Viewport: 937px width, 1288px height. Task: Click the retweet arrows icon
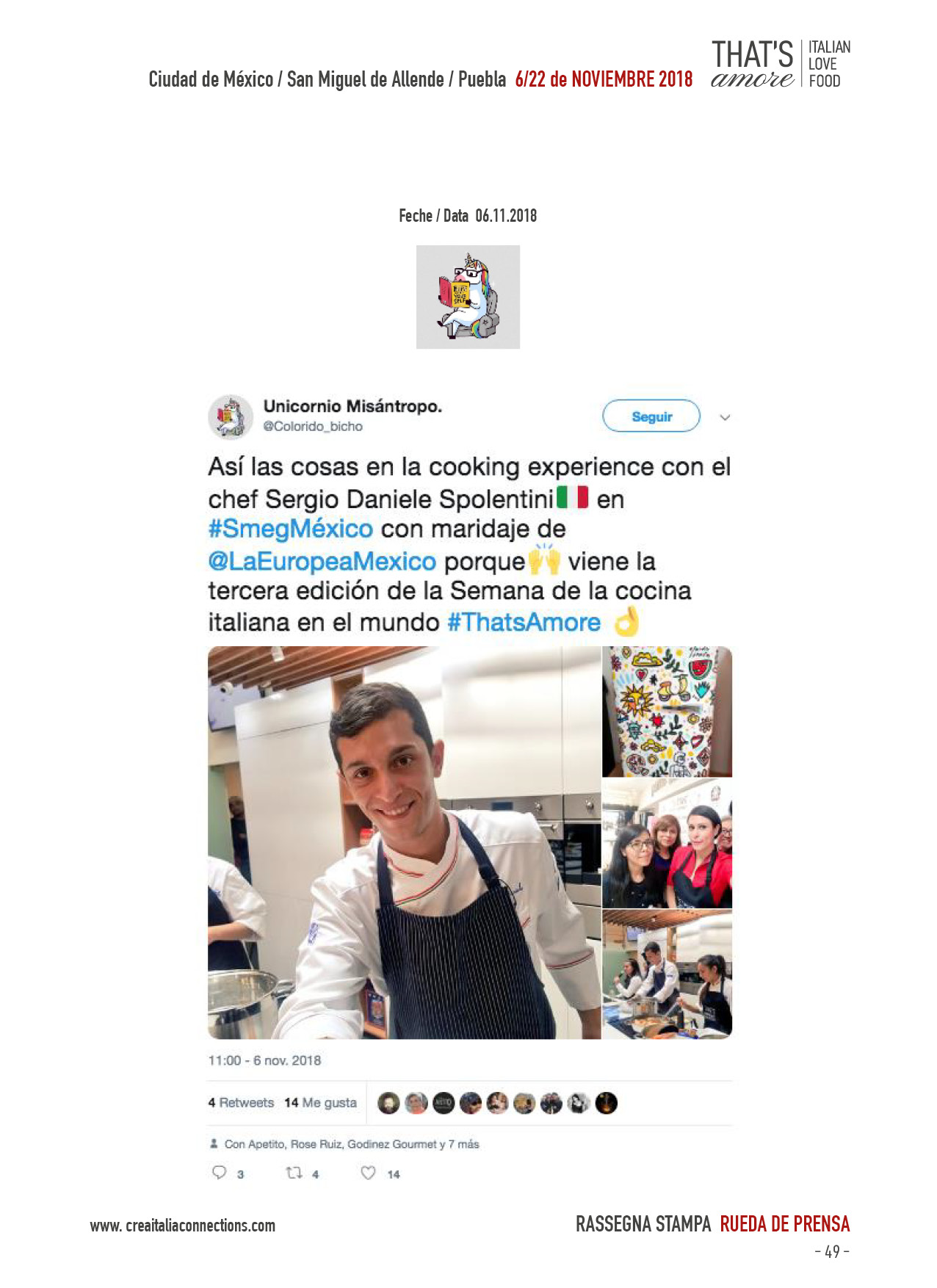(x=294, y=1173)
